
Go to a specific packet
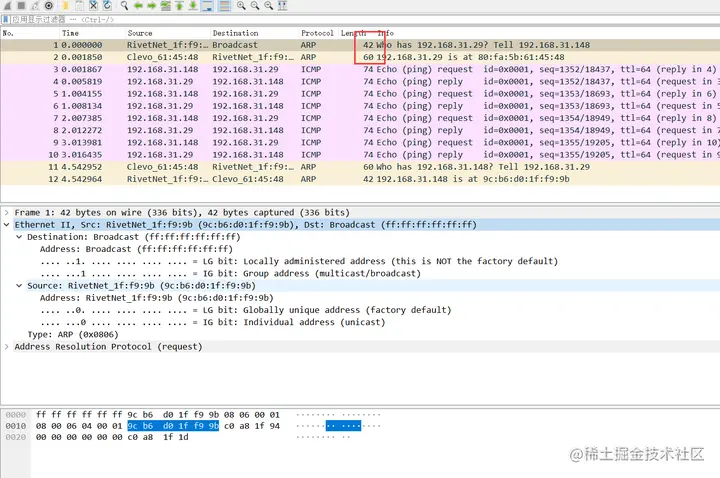[166, 6]
